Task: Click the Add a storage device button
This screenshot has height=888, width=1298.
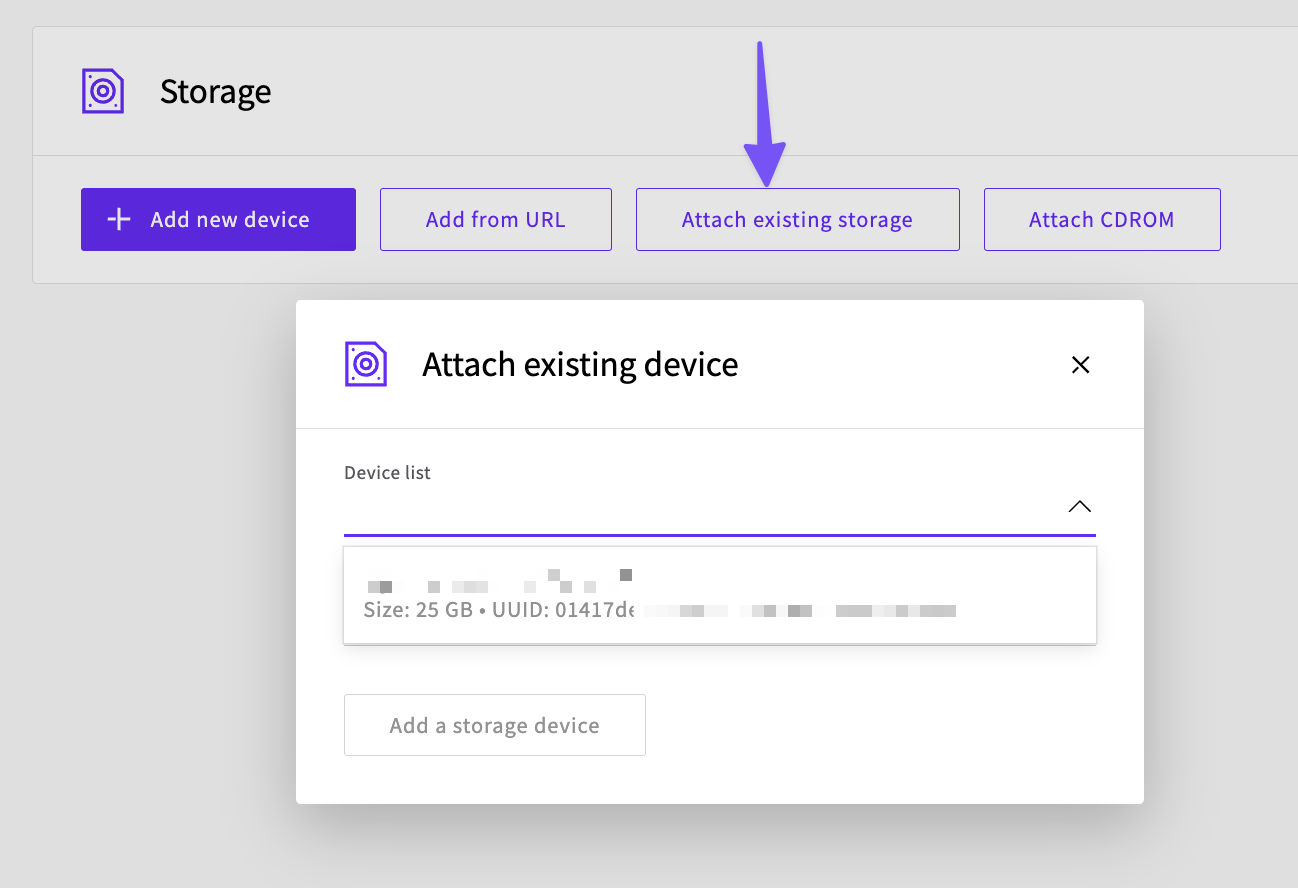Action: (x=495, y=725)
